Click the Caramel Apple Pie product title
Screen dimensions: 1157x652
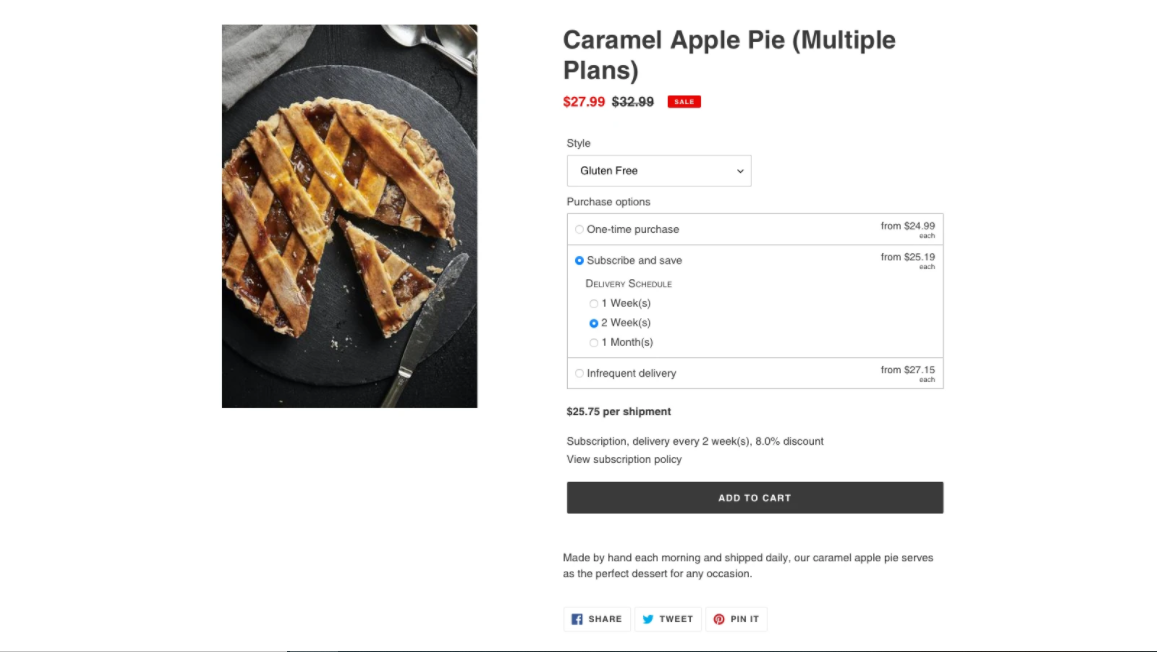729,55
